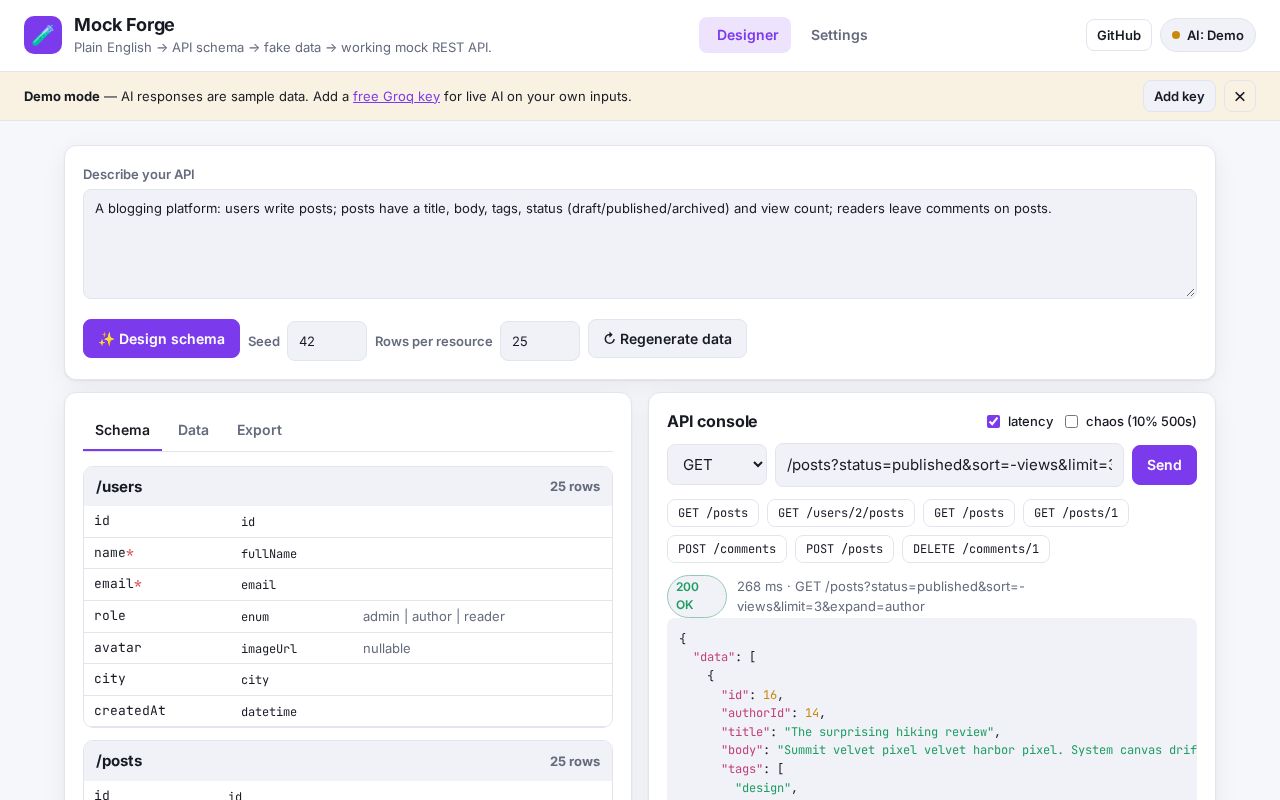Pick the POST /comments preset
The image size is (1280, 800).
(x=727, y=549)
